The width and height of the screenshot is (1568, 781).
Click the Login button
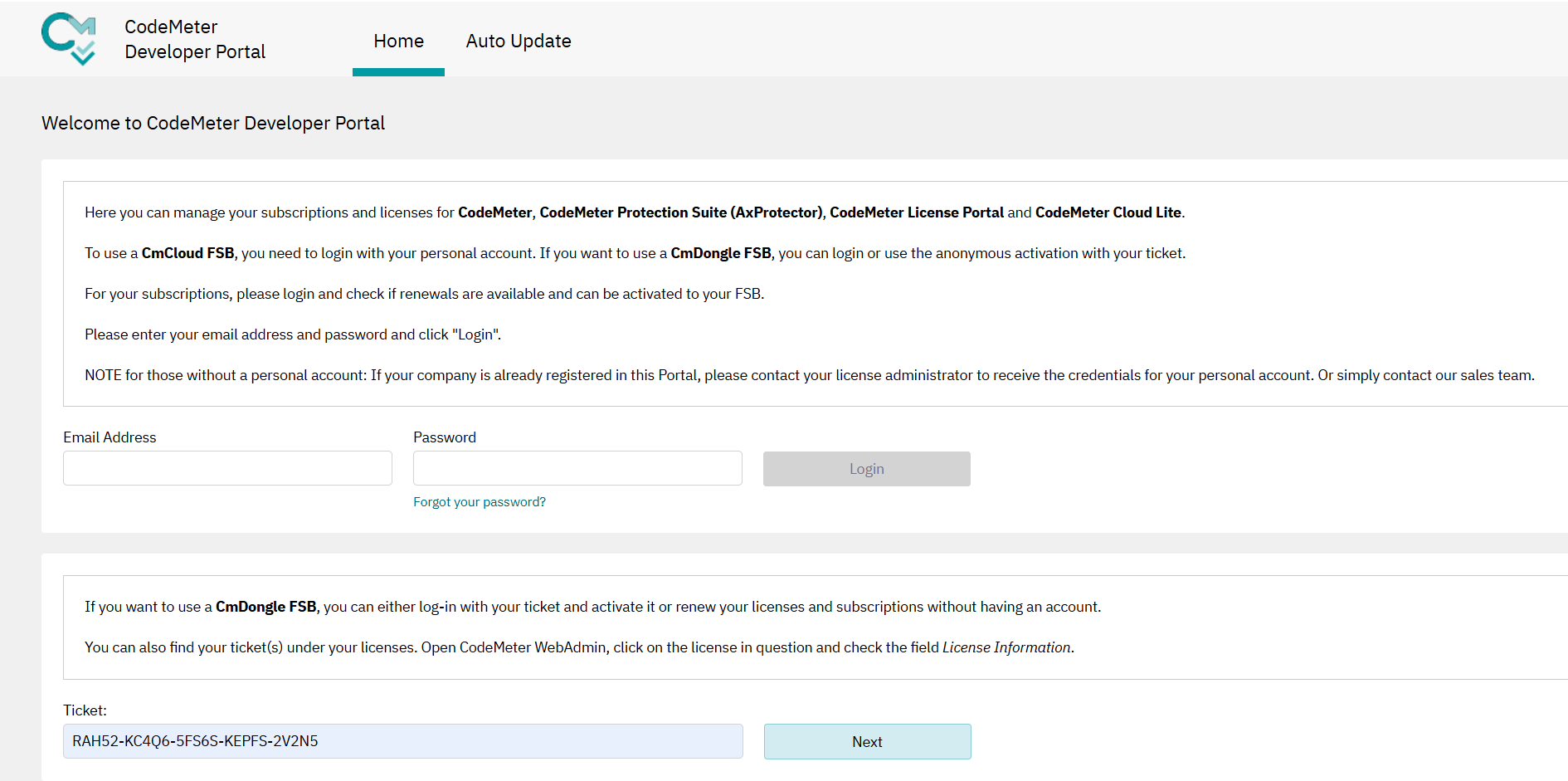coord(867,469)
